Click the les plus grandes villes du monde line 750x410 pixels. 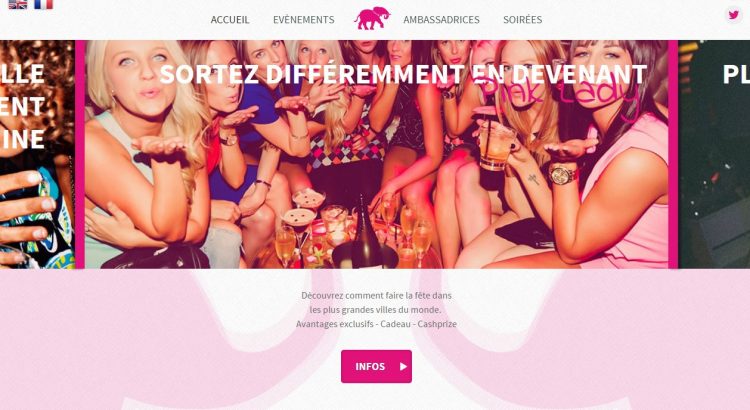click(375, 310)
